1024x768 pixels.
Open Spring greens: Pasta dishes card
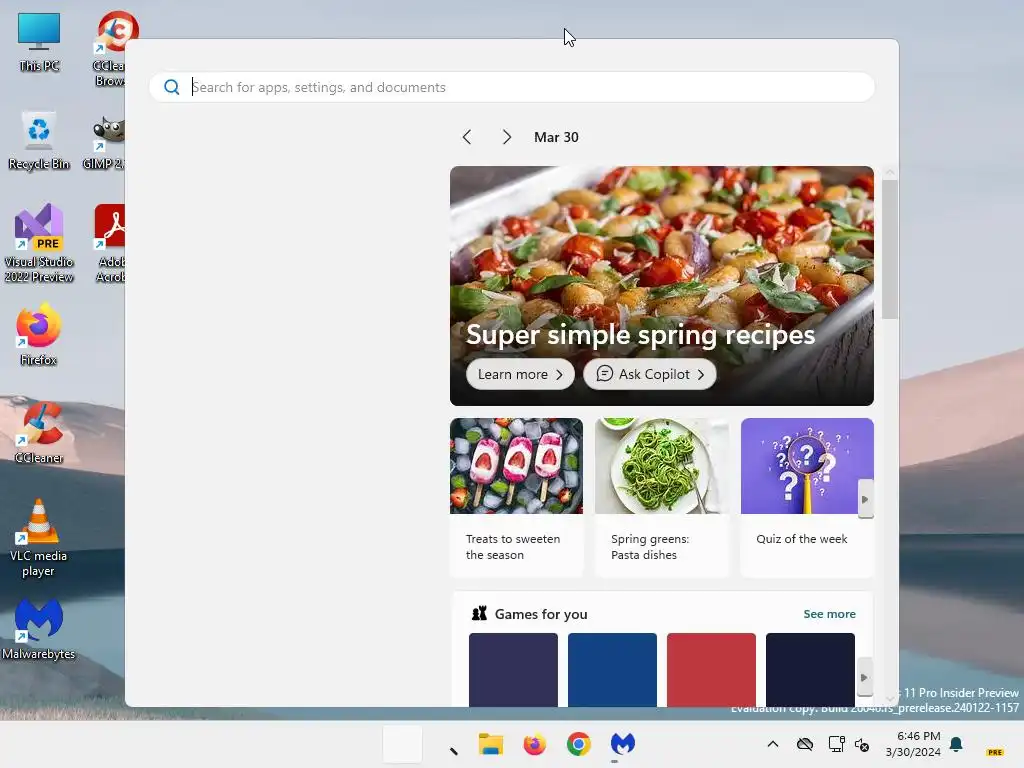click(x=662, y=498)
